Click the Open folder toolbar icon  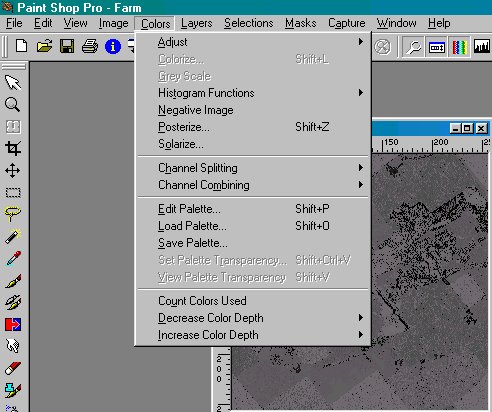[x=44, y=46]
